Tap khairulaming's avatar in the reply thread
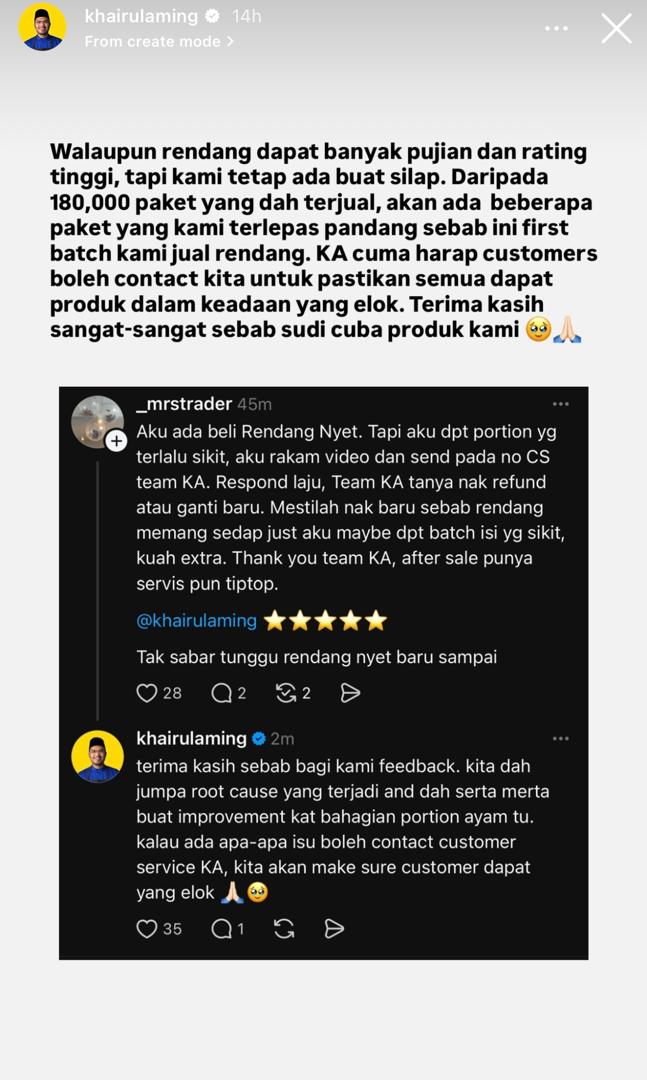 (x=97, y=756)
